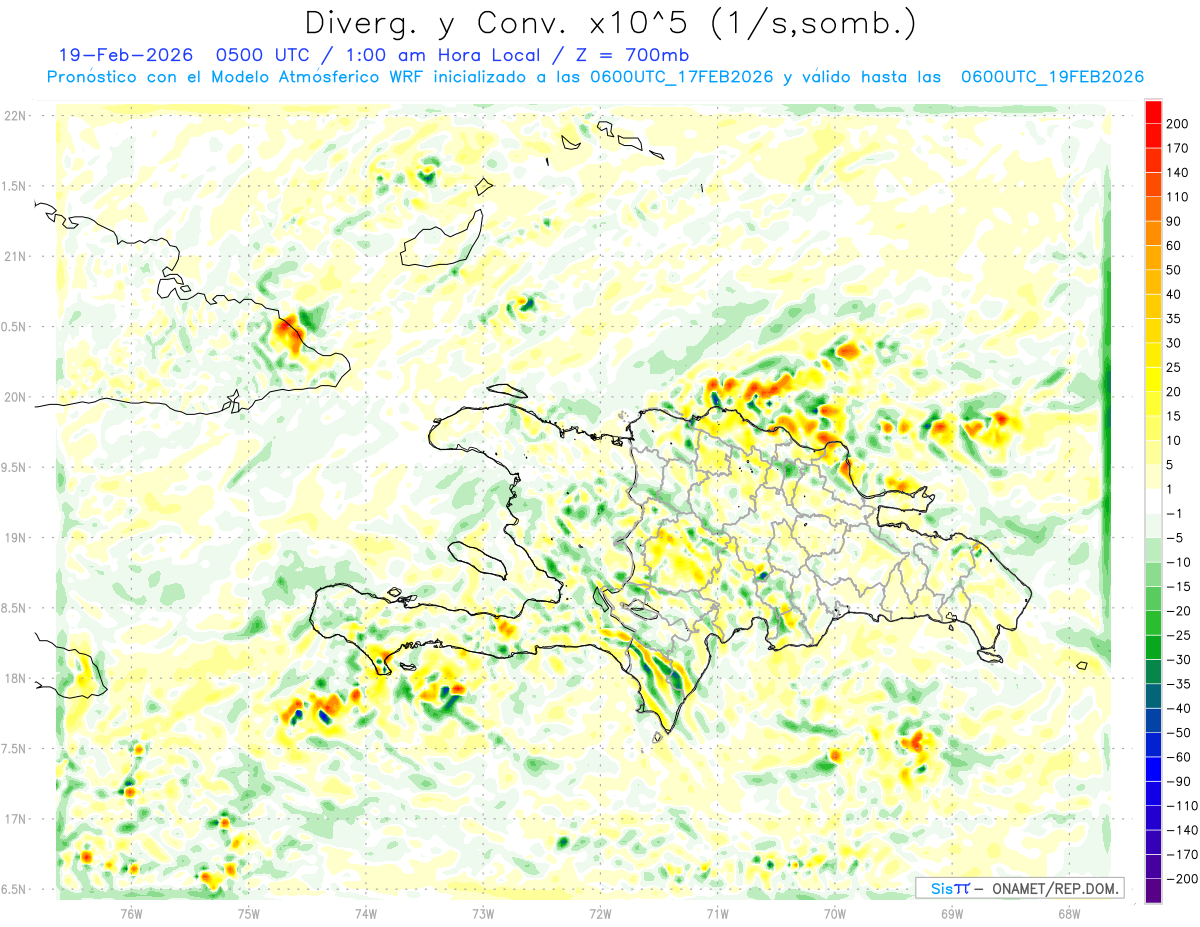This screenshot has height=927, width=1200.
Task: Click the "22N" latitude label
Action: [16, 116]
